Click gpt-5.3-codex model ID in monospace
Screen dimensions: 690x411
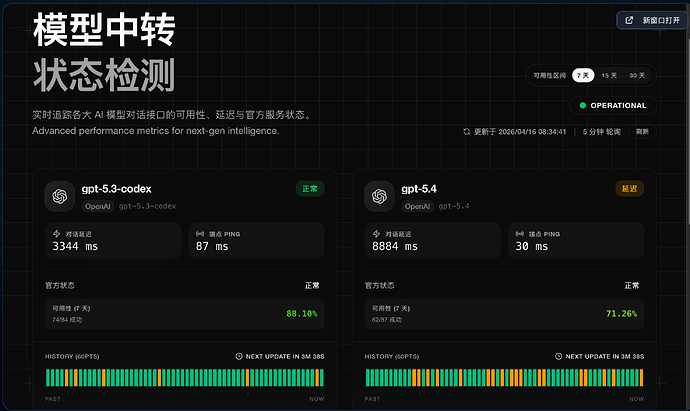click(x=147, y=206)
